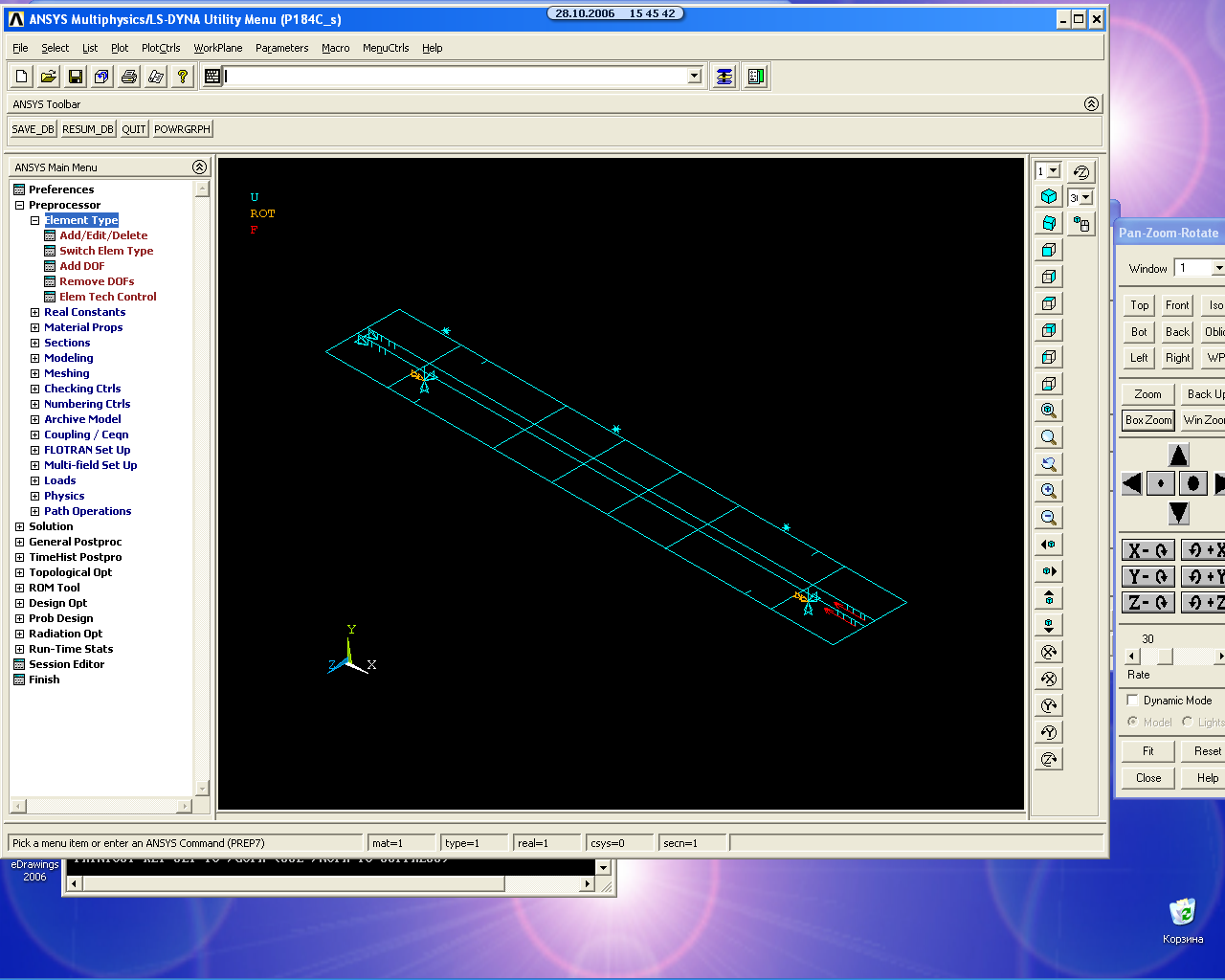
Task: Click the Pan Model Down icon
Action: coord(1049,625)
